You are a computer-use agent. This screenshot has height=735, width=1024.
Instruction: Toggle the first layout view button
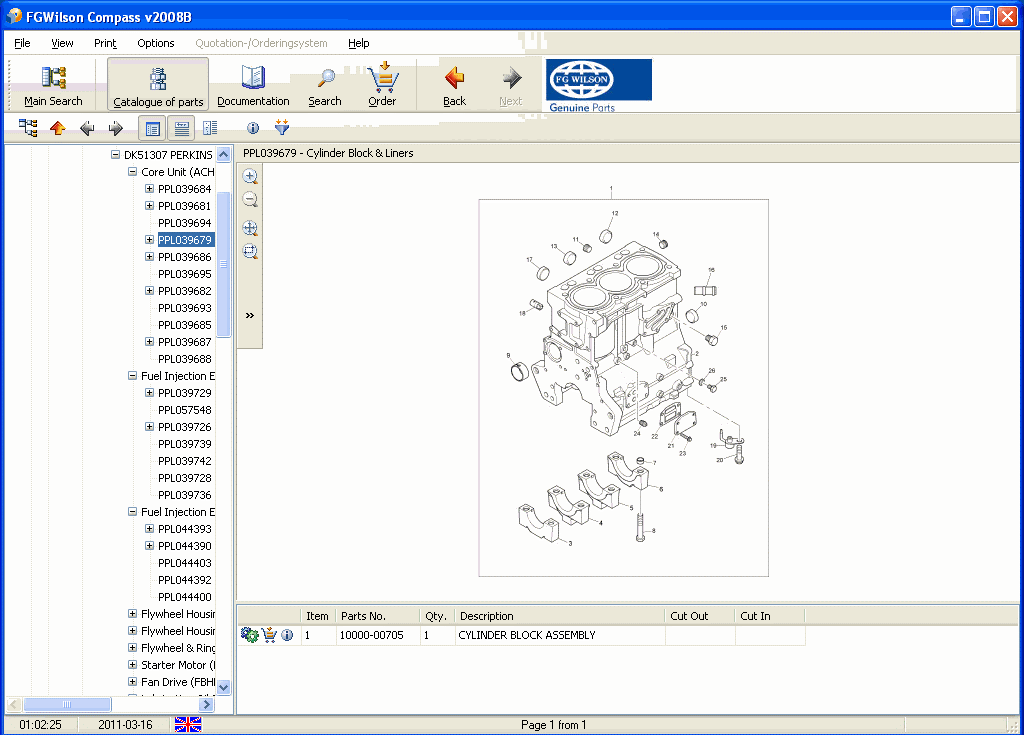pyautogui.click(x=153, y=128)
